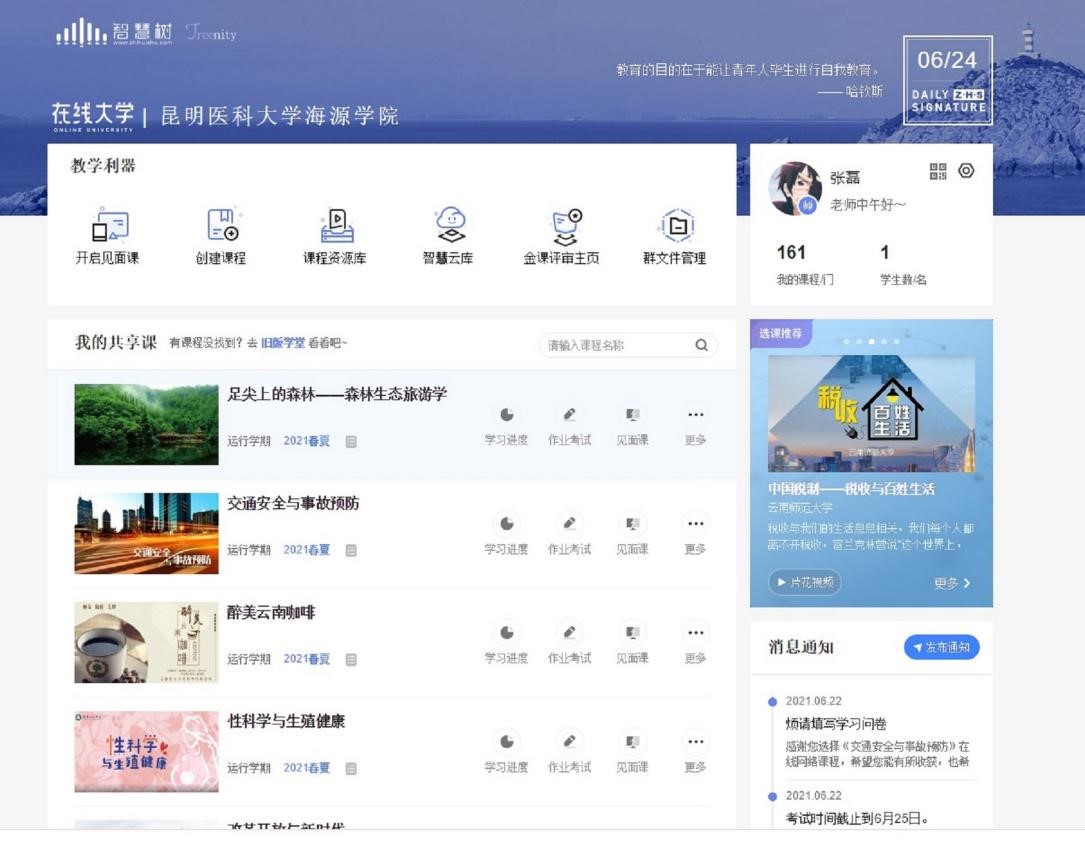Image resolution: width=1085 pixels, height=847 pixels.
Task: Open the settings gear in profile card
Action: pos(967,170)
